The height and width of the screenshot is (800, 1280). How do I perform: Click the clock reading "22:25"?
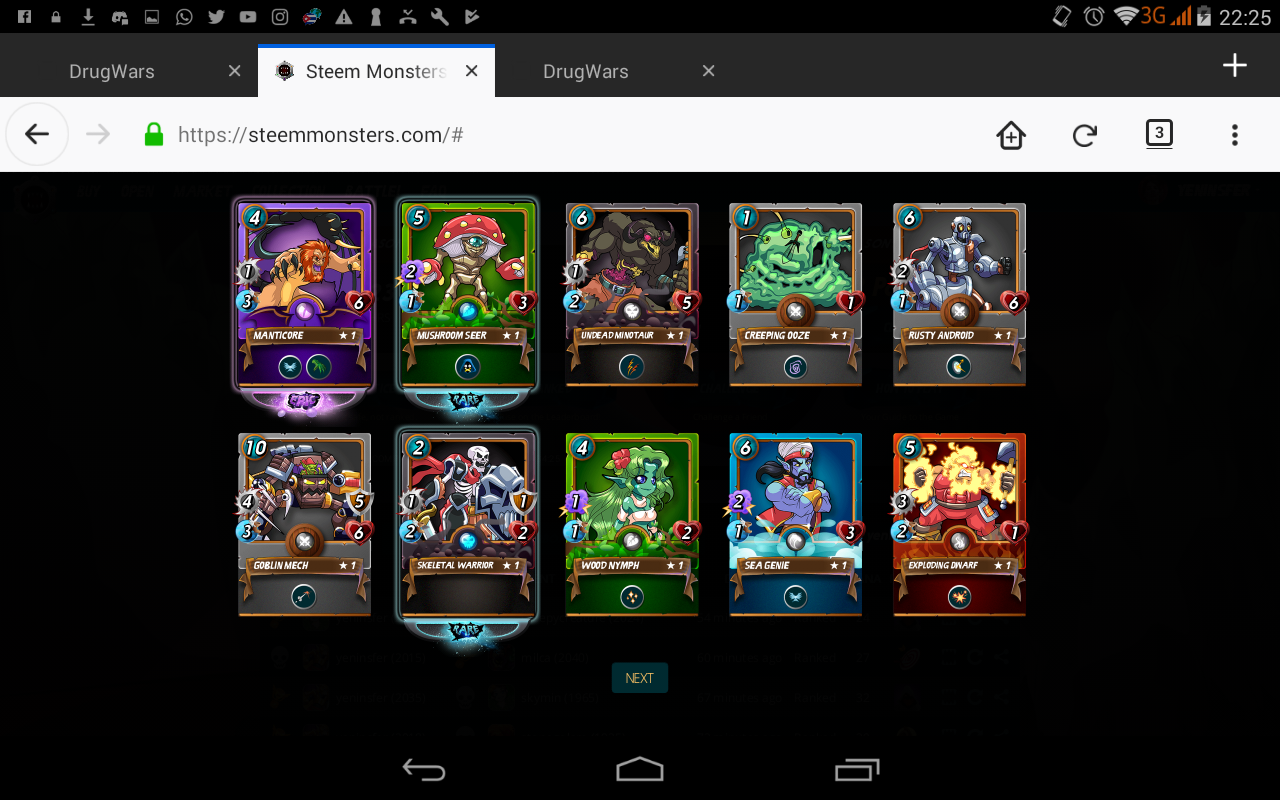pyautogui.click(x=1245, y=17)
